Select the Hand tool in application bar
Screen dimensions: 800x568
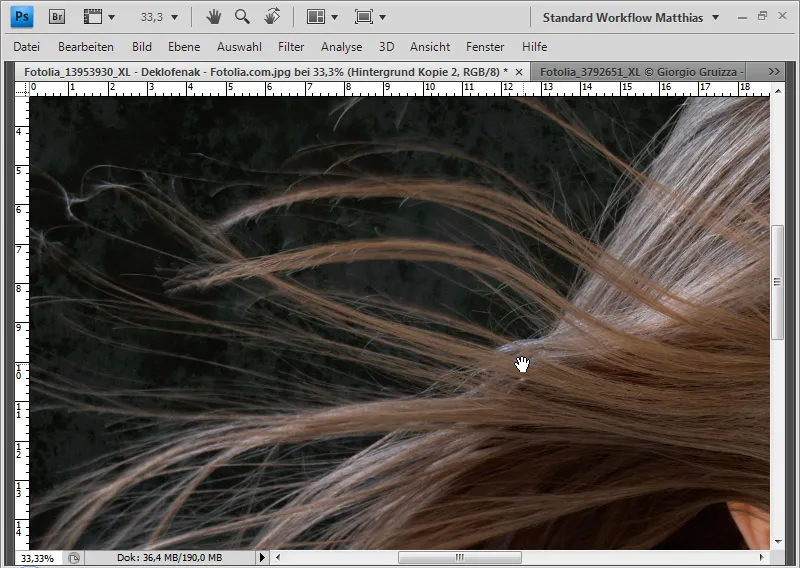[x=214, y=17]
